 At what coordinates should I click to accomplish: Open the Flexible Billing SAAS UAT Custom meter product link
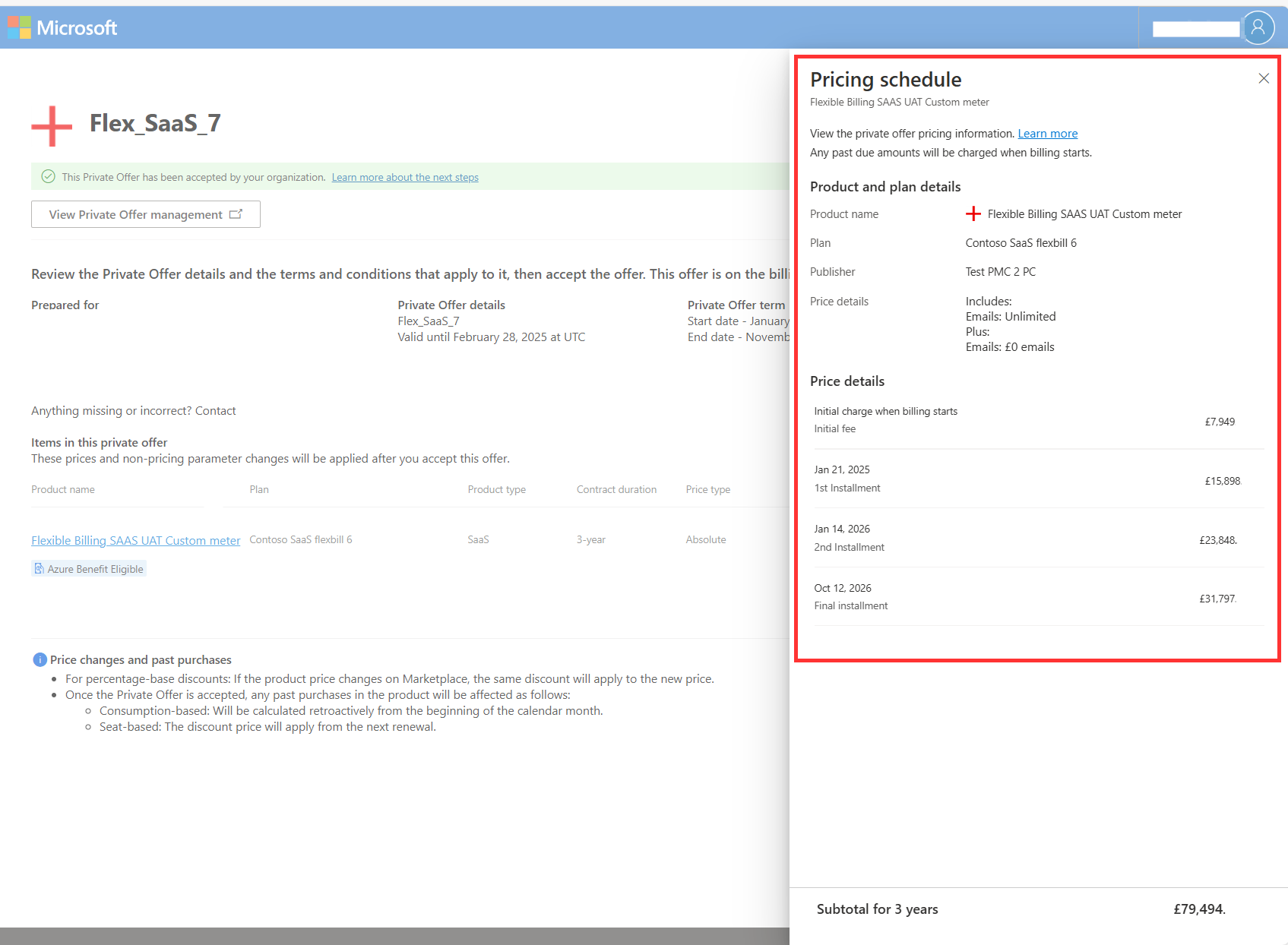135,540
